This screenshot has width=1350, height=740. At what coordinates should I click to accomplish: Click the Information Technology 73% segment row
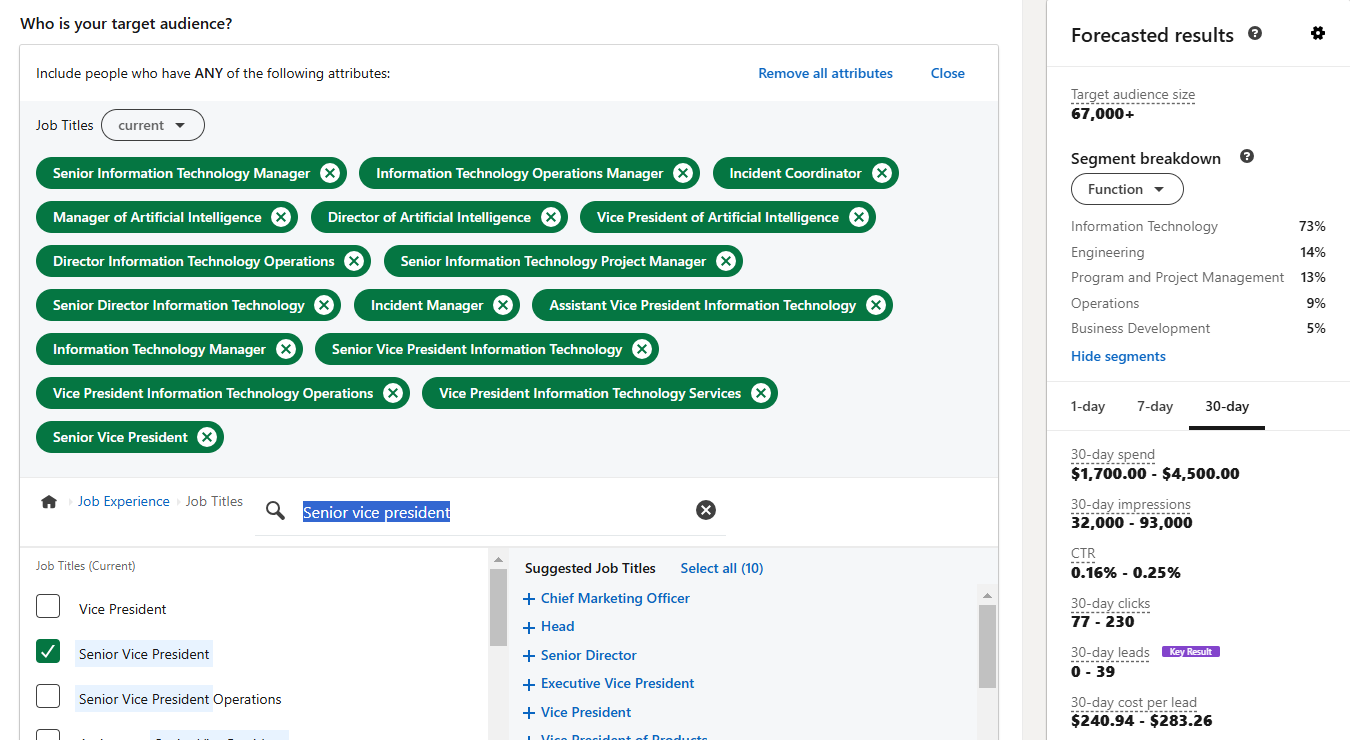[1198, 227]
